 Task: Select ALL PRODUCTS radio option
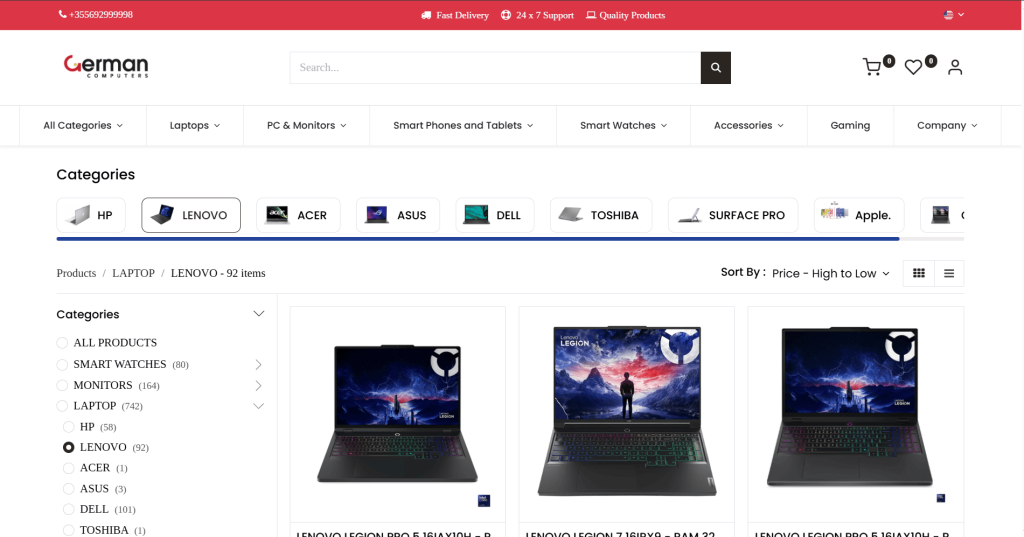click(x=63, y=342)
